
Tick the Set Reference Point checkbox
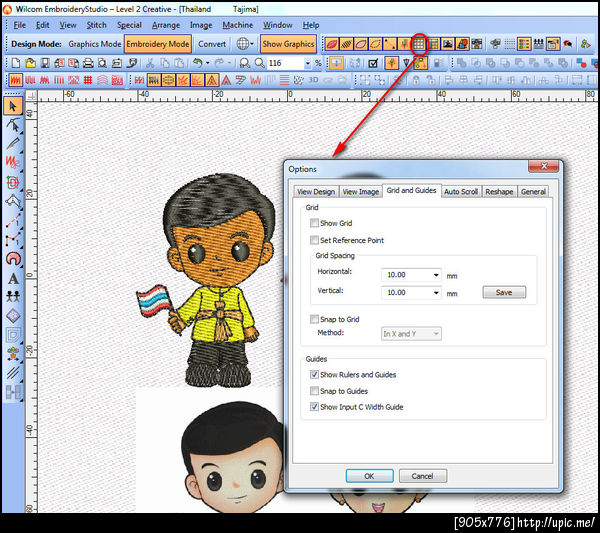click(314, 240)
